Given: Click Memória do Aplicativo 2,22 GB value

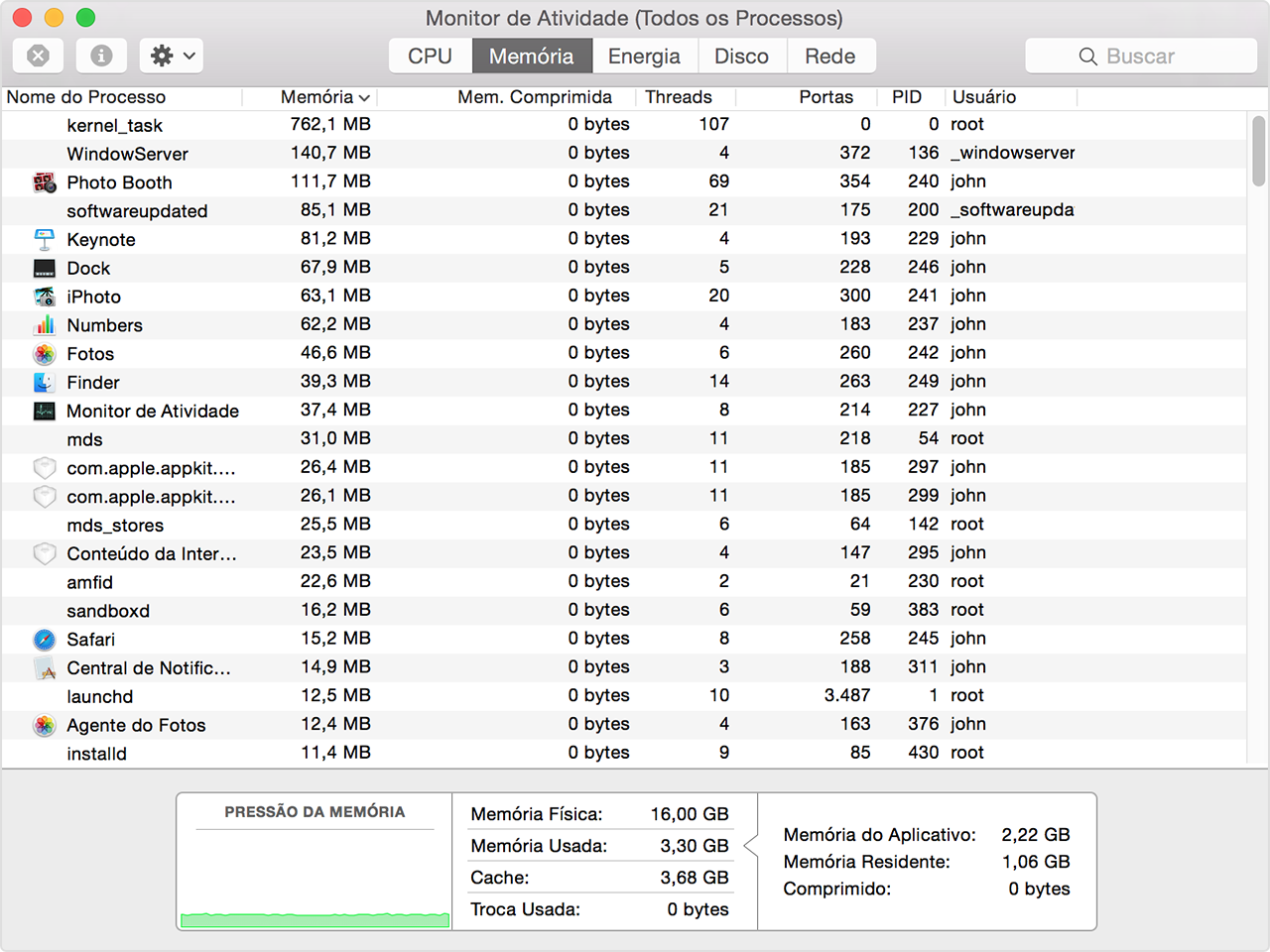Looking at the screenshot, I should tap(1036, 835).
